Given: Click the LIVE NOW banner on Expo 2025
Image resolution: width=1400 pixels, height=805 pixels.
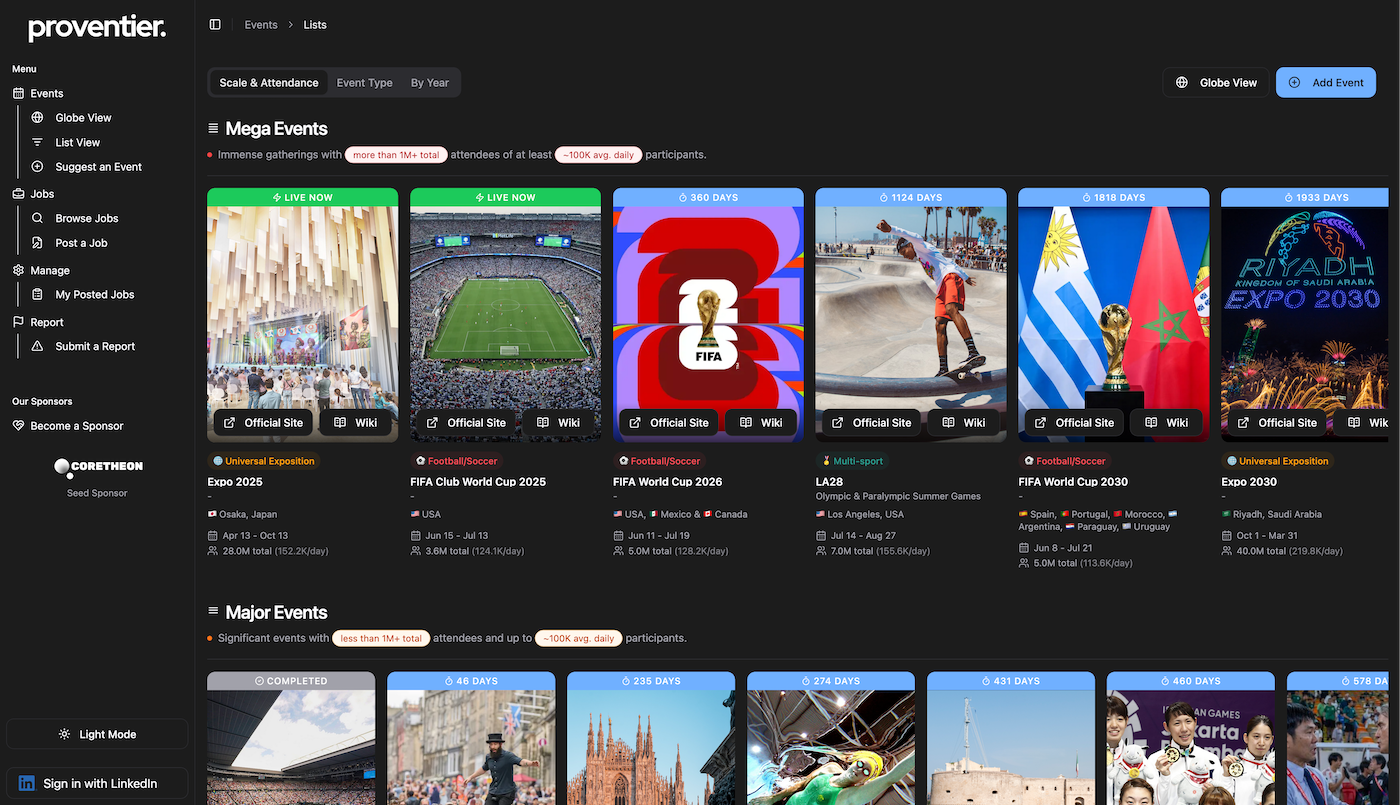Looking at the screenshot, I should point(302,197).
